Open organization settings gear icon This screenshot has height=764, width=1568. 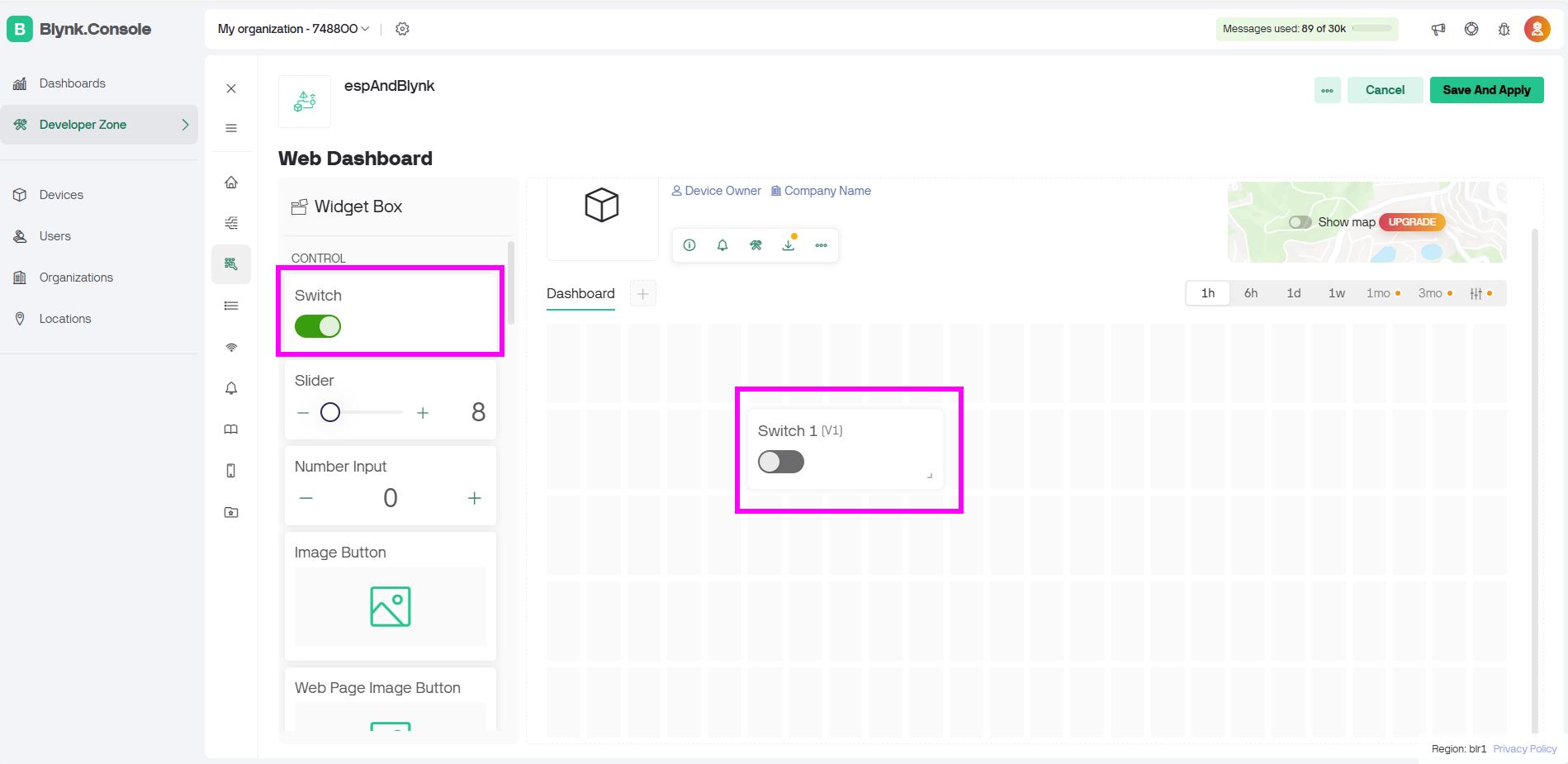(x=402, y=29)
